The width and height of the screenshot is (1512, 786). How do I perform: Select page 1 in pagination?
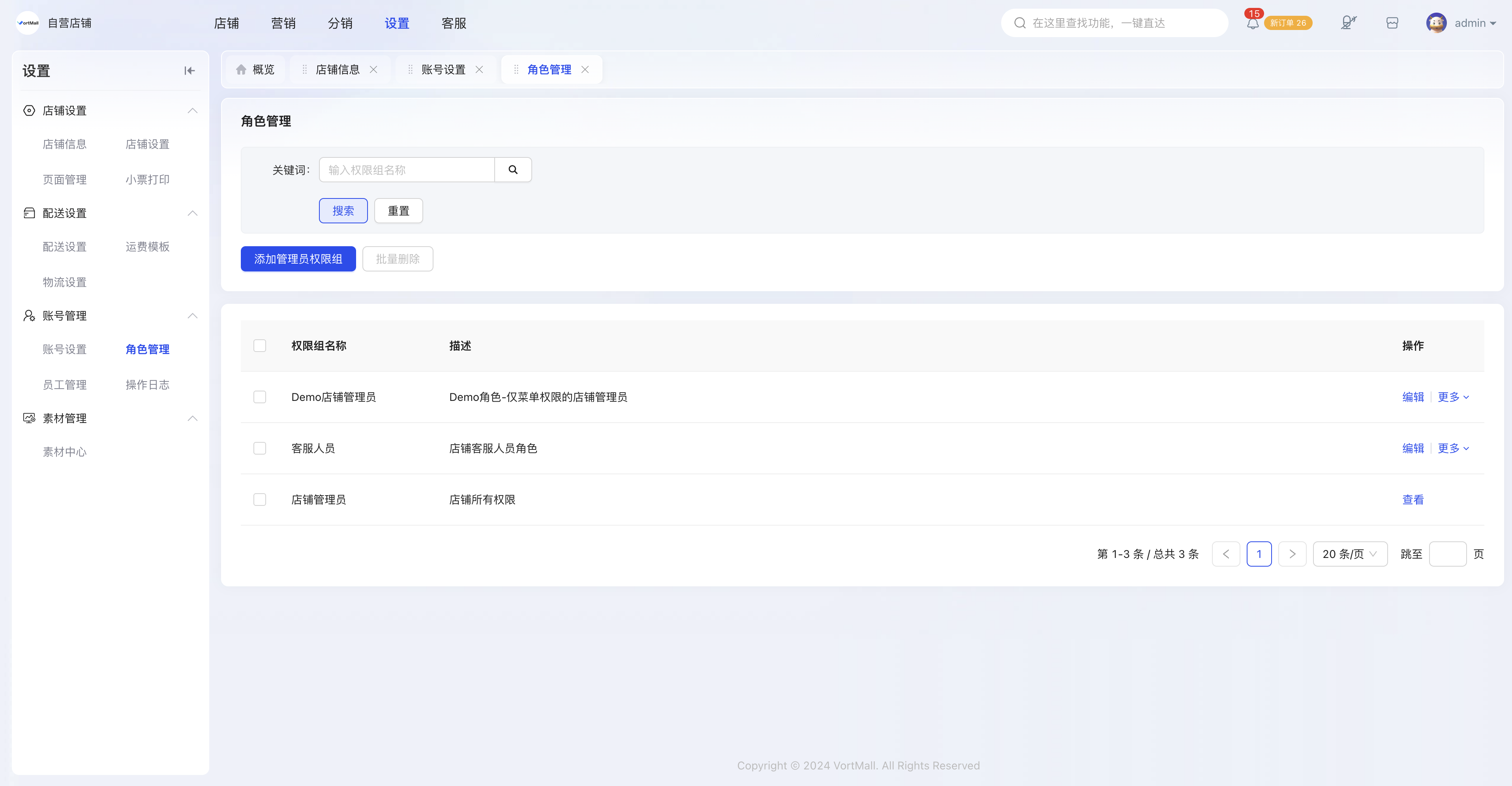click(x=1259, y=554)
